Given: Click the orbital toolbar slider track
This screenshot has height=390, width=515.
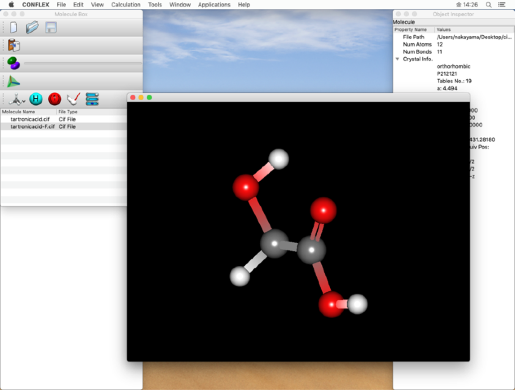Looking at the screenshot, I should [83, 63].
